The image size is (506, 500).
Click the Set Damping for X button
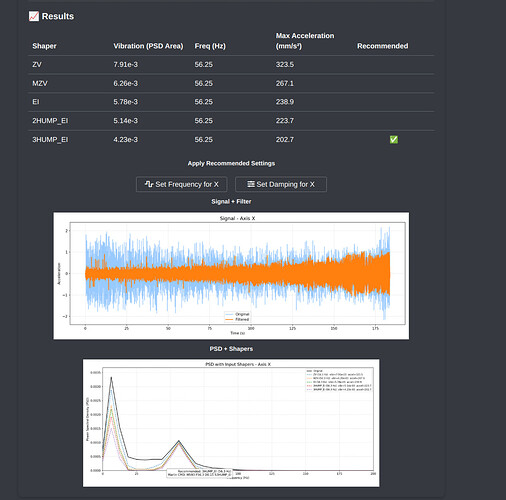point(281,184)
